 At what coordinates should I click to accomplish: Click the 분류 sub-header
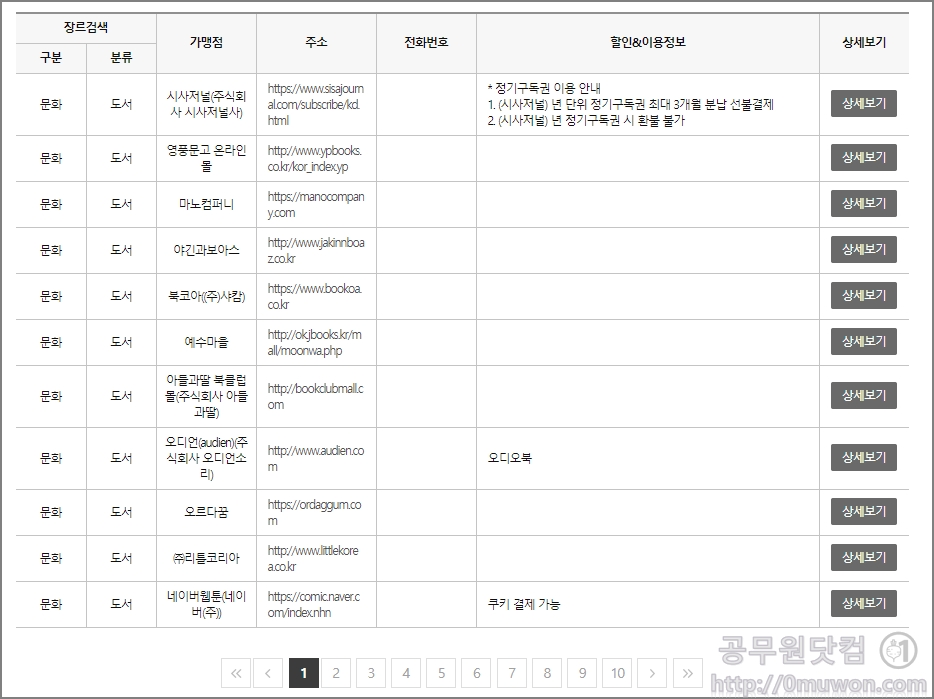point(122,58)
